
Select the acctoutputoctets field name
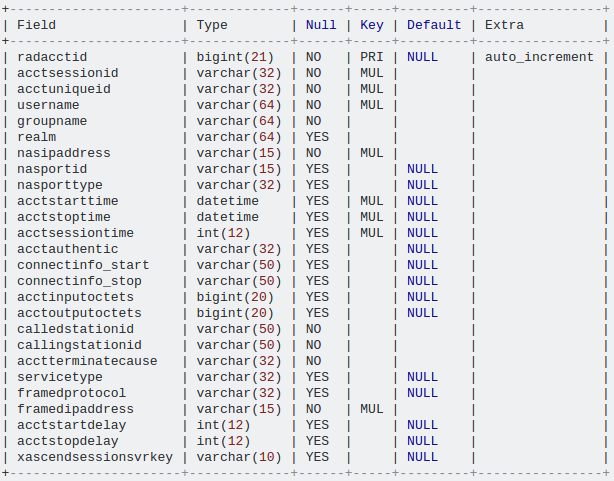tap(79, 313)
